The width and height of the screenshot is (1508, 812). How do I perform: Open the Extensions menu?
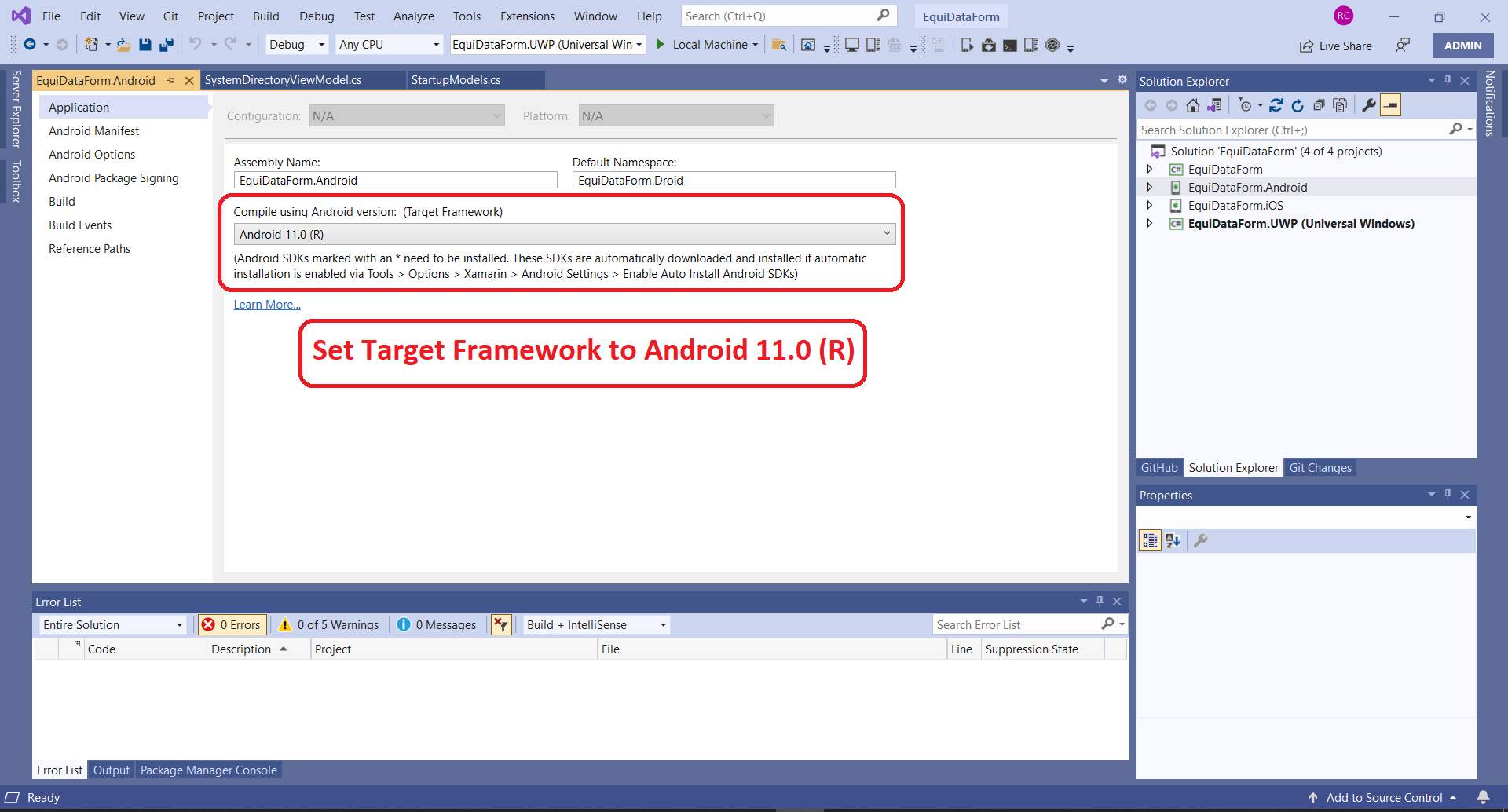(526, 16)
